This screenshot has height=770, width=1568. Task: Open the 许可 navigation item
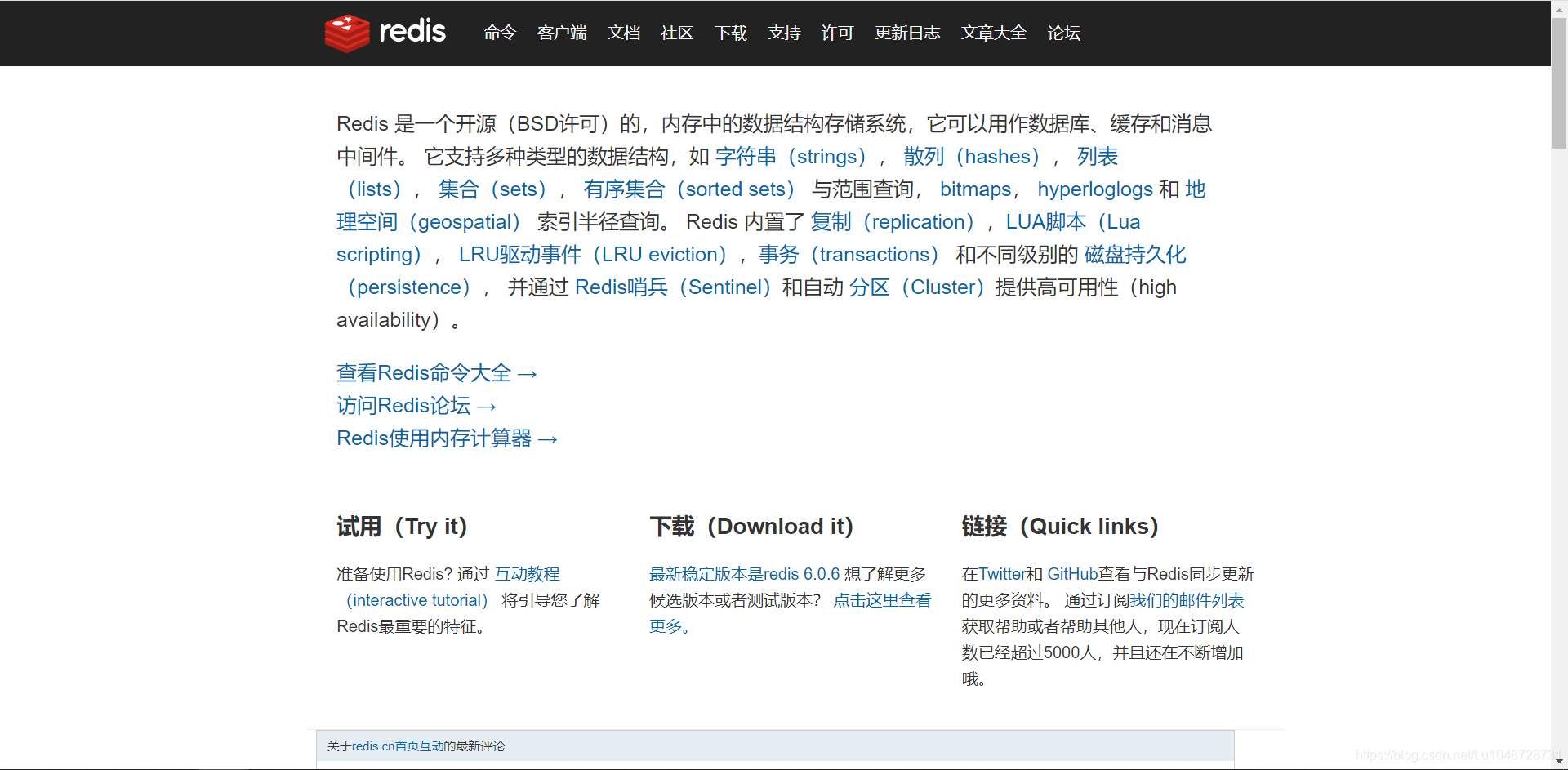(838, 33)
